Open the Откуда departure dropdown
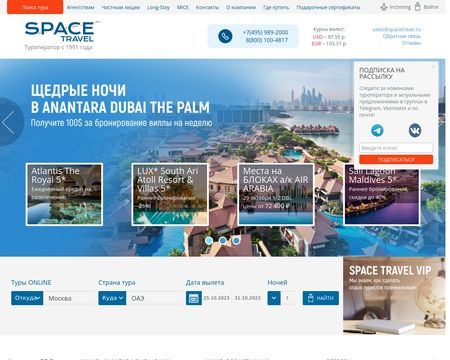This screenshot has height=360, width=450. click(x=27, y=298)
